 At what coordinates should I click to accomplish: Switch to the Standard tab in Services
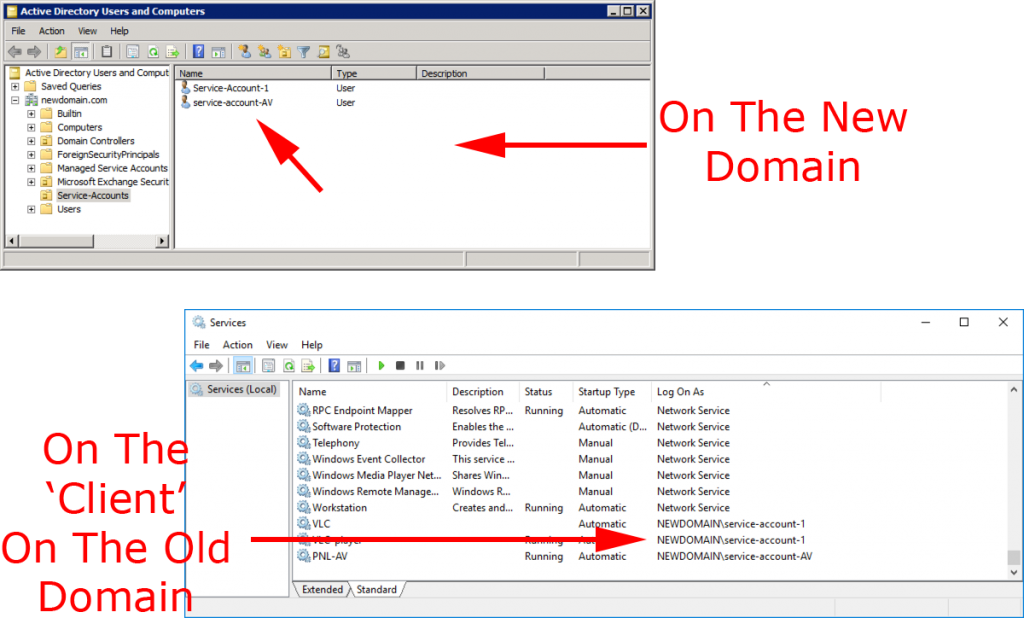377,590
